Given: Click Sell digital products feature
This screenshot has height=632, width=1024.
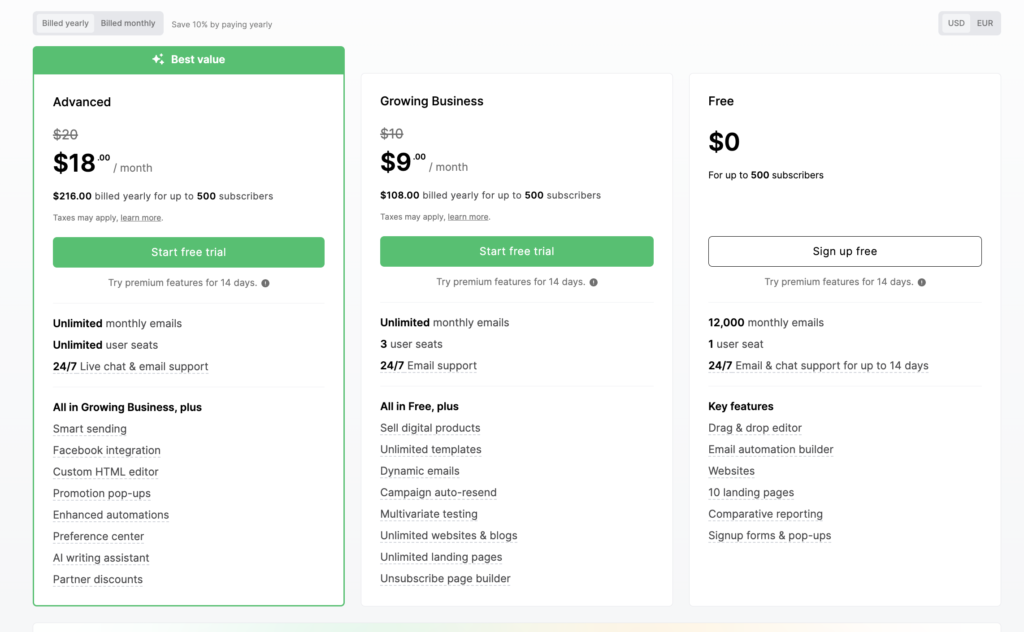Looking at the screenshot, I should (x=430, y=428).
